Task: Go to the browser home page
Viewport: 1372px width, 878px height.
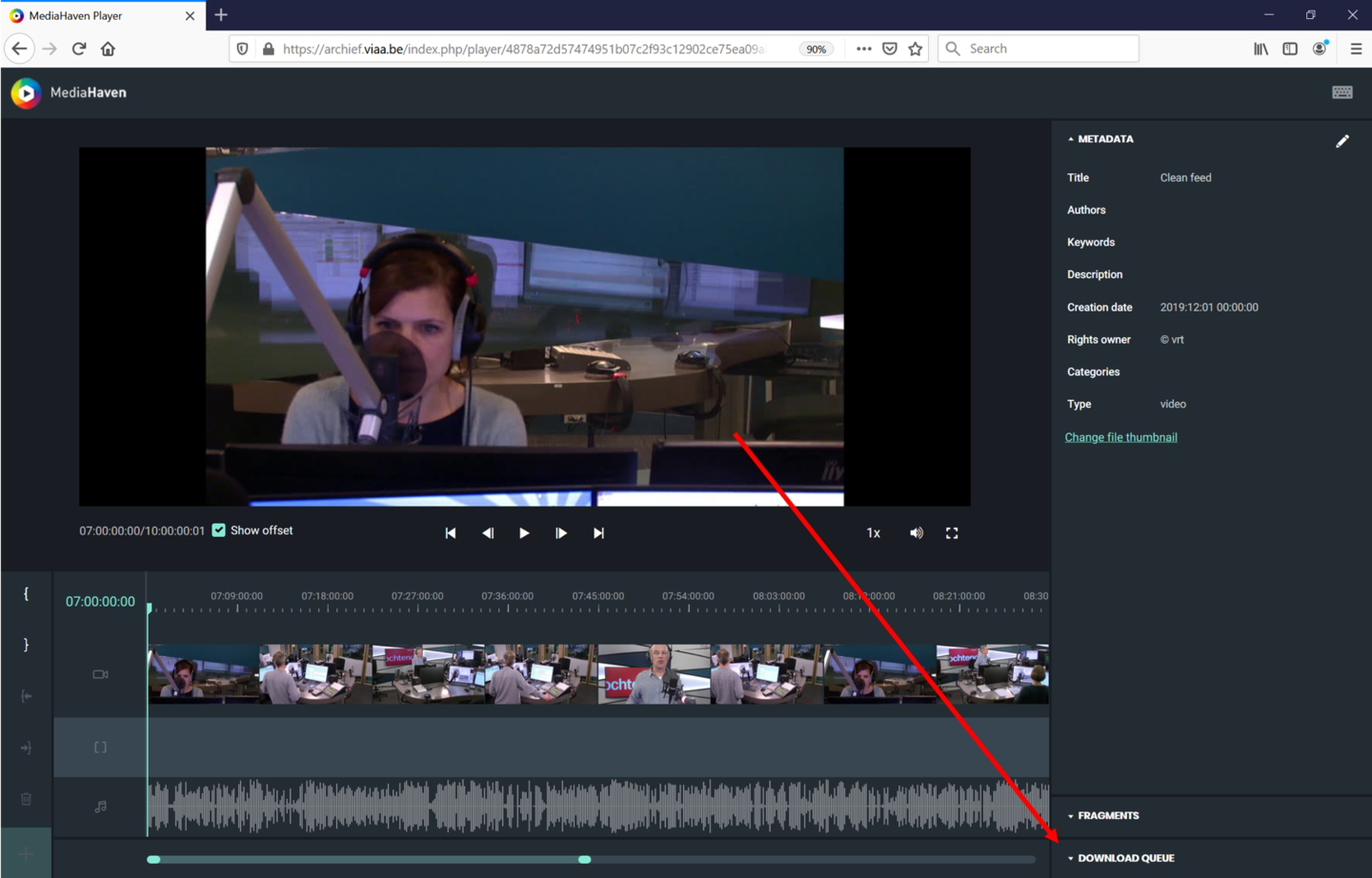Action: pyautogui.click(x=108, y=49)
